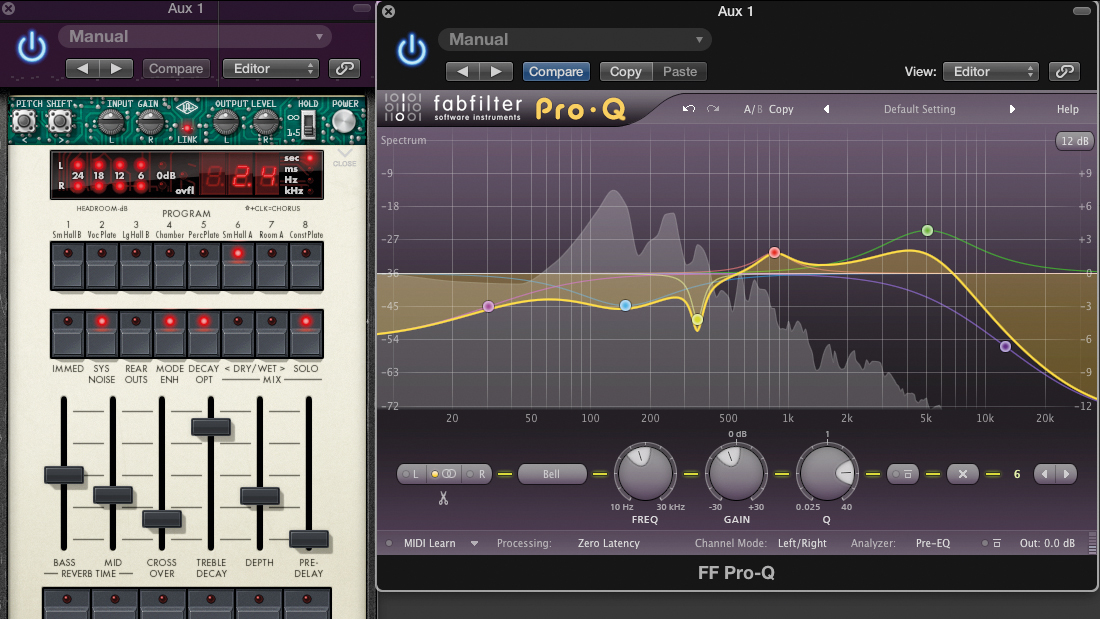The width and height of the screenshot is (1100, 619).
Task: Select program 6 Sm Hall A
Action: tap(238, 265)
